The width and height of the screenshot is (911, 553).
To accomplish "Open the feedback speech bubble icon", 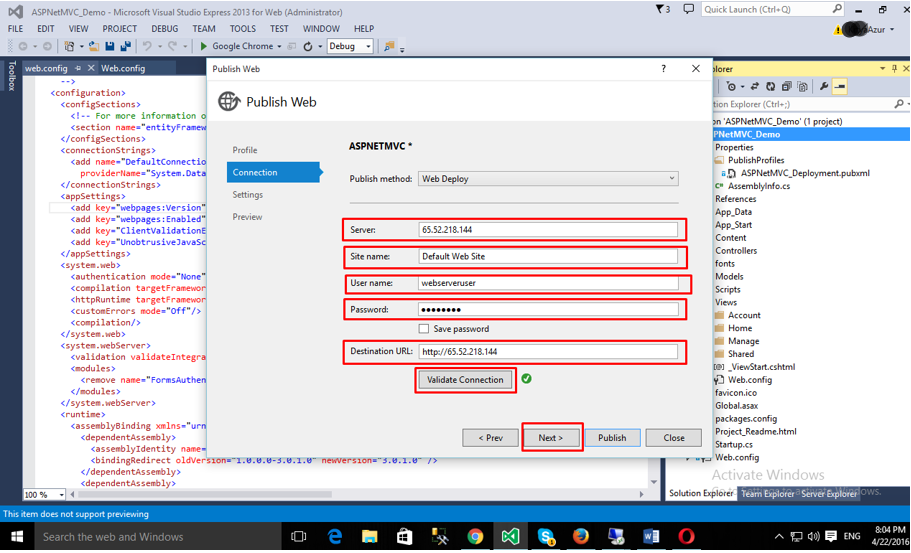I will (x=688, y=9).
